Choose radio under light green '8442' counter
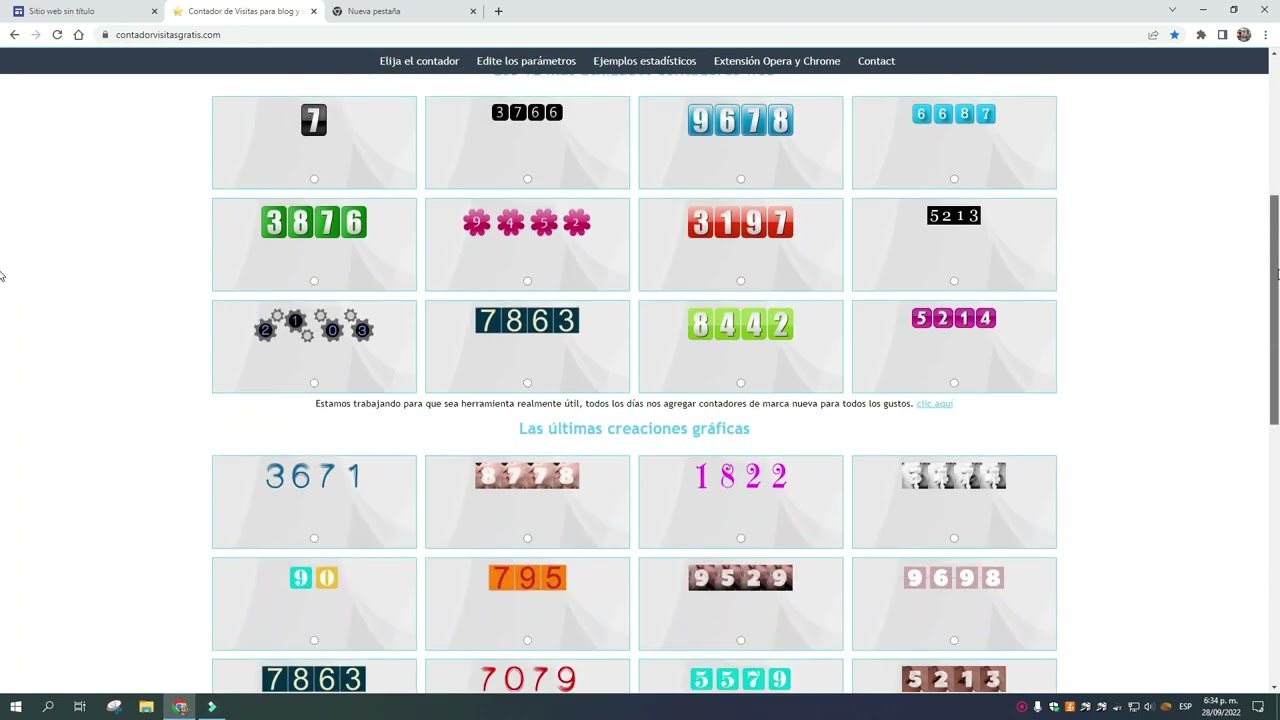The height and width of the screenshot is (720, 1280). [x=741, y=383]
